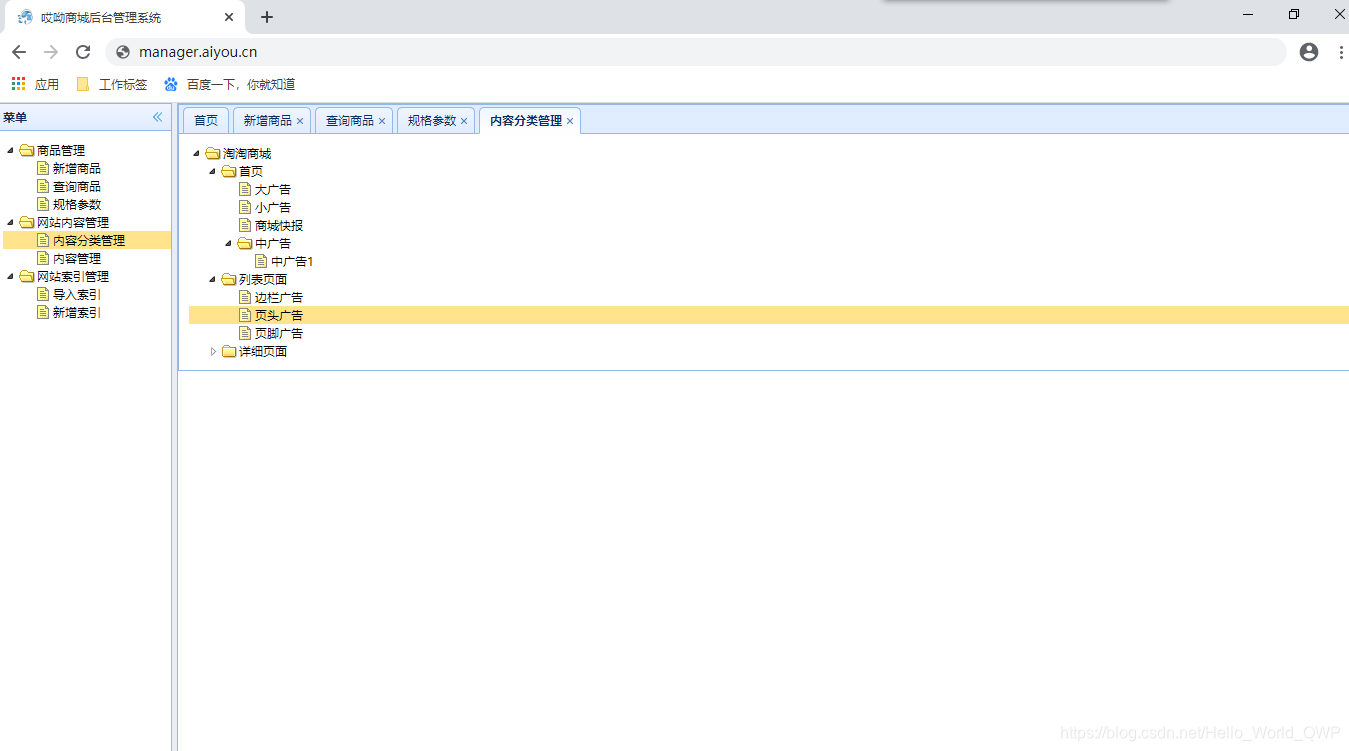Click file icon beside 导入索引
1349x751 pixels.
coord(43,294)
